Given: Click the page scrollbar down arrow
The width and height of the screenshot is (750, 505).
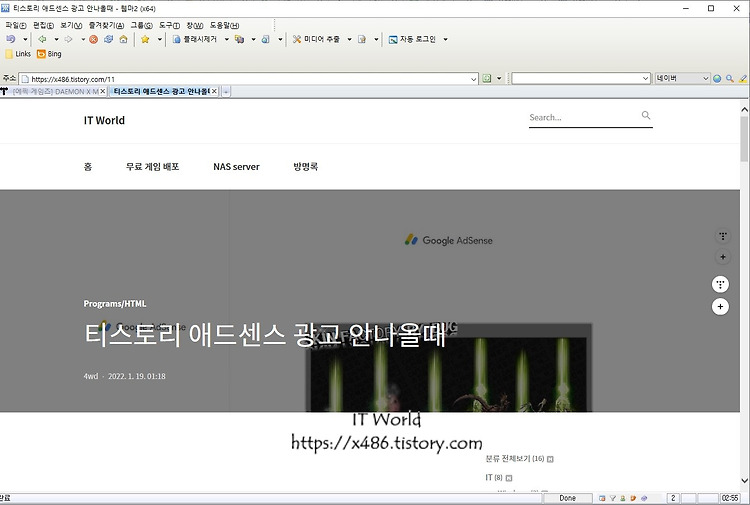Looking at the screenshot, I should [x=744, y=481].
